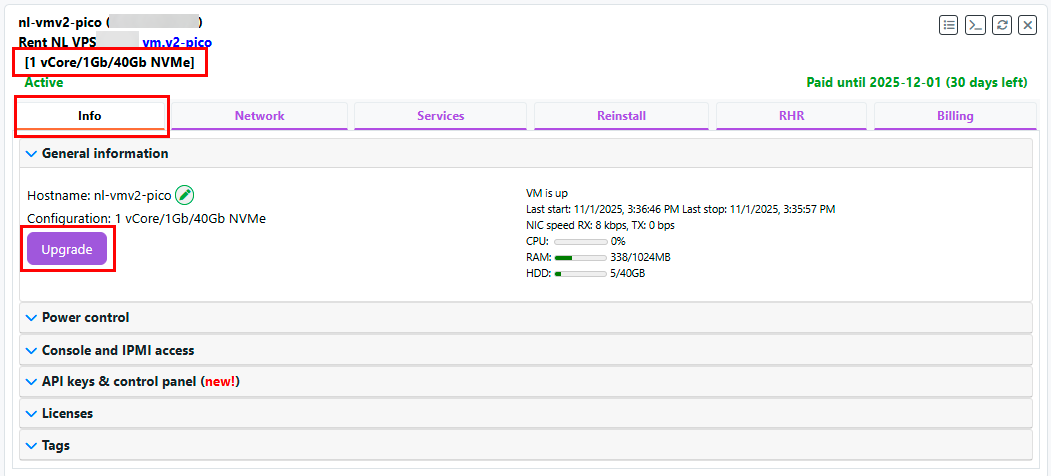Expand the Licenses section

pyautogui.click(x=67, y=413)
